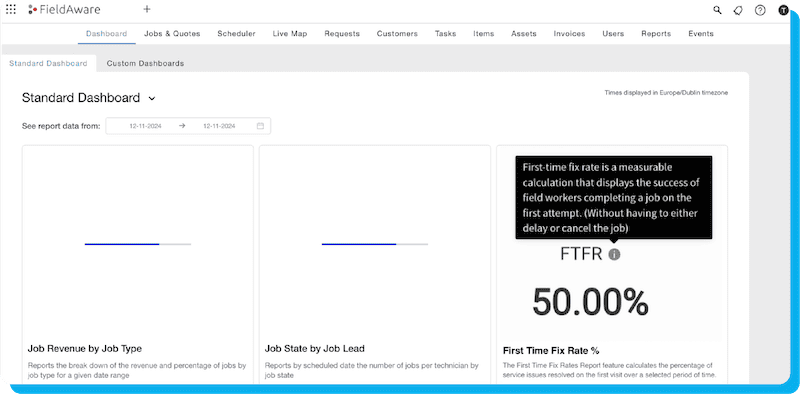Open the Users section
The image size is (800, 394).
pos(613,34)
